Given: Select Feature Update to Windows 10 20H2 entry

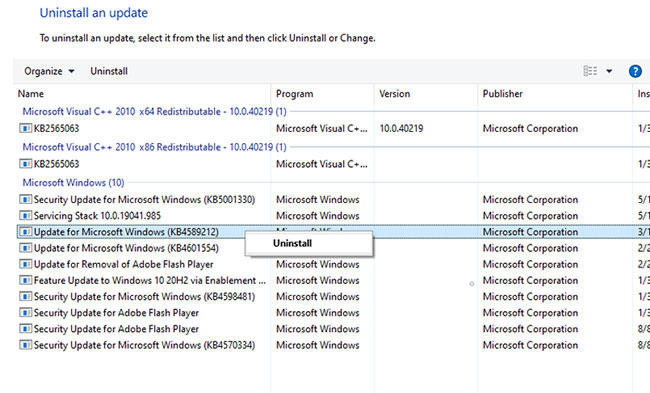Looking at the screenshot, I should [150, 281].
